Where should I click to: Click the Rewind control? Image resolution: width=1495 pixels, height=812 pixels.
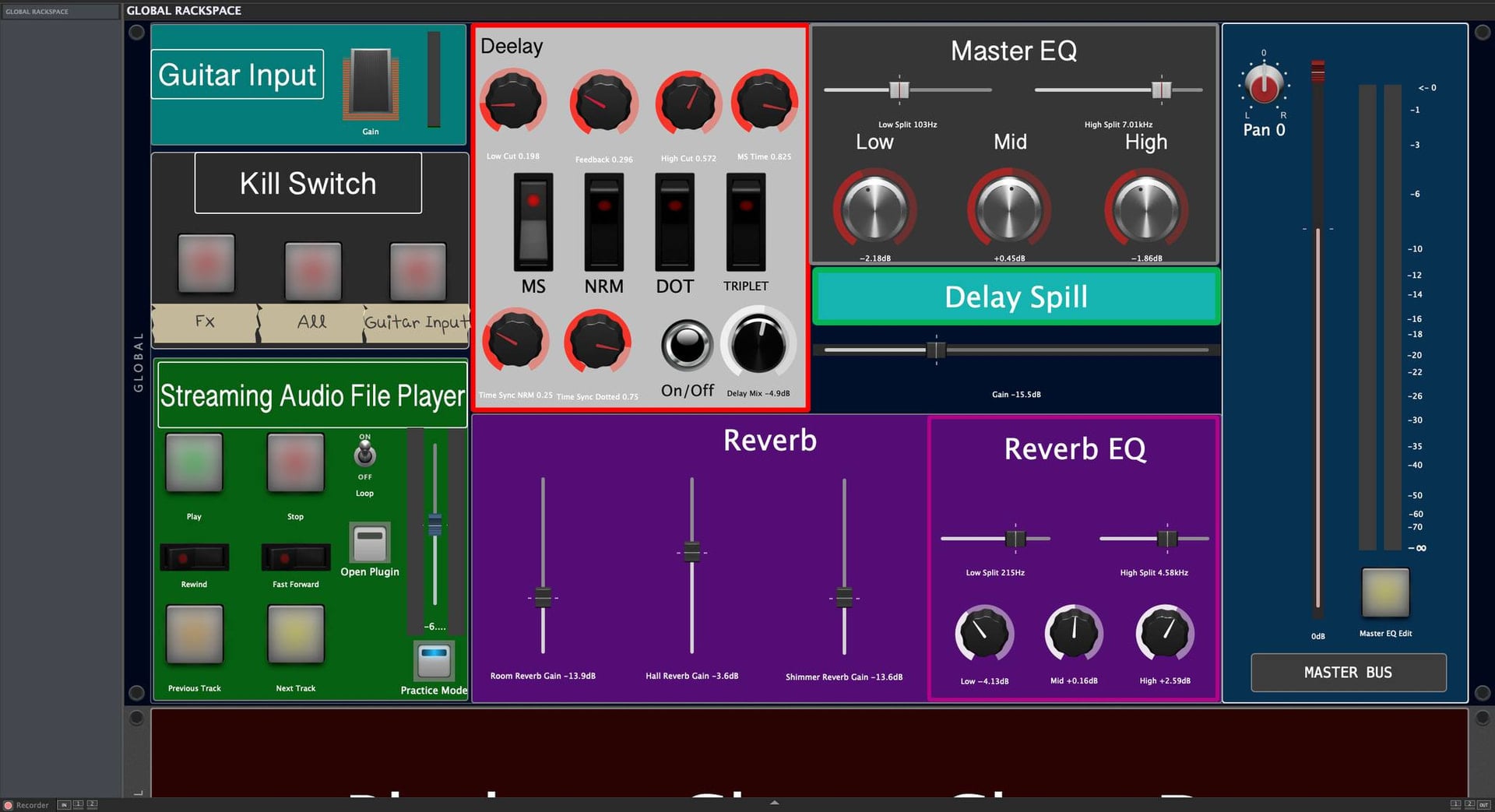[x=194, y=557]
